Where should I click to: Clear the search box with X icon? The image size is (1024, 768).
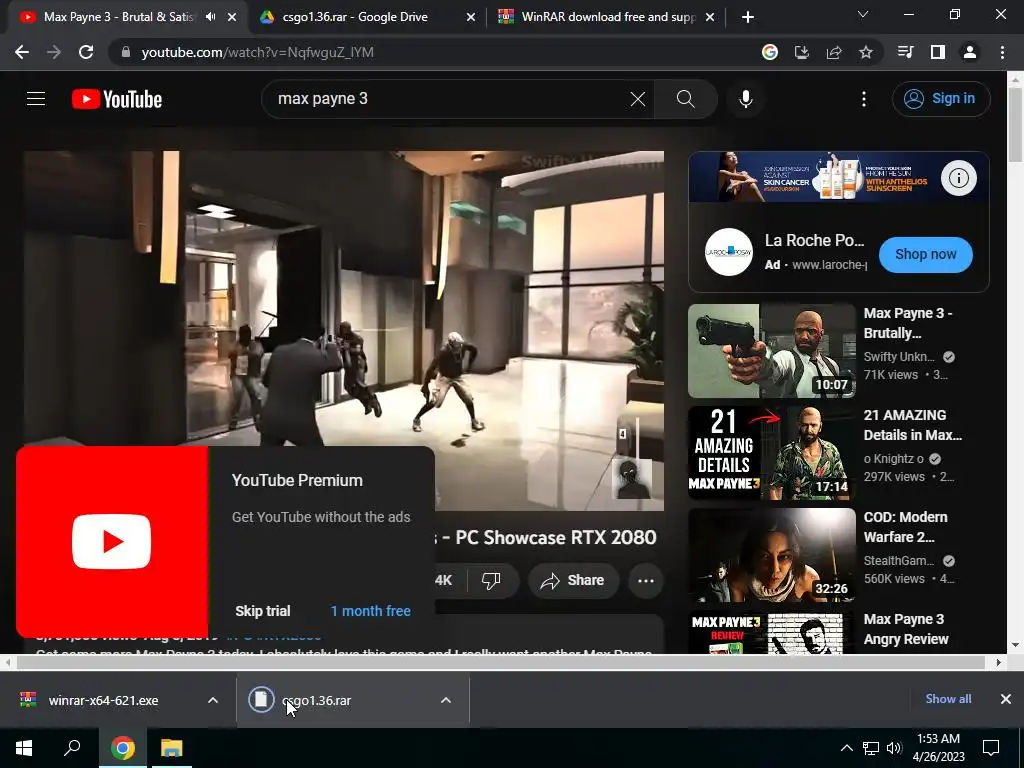tap(637, 99)
